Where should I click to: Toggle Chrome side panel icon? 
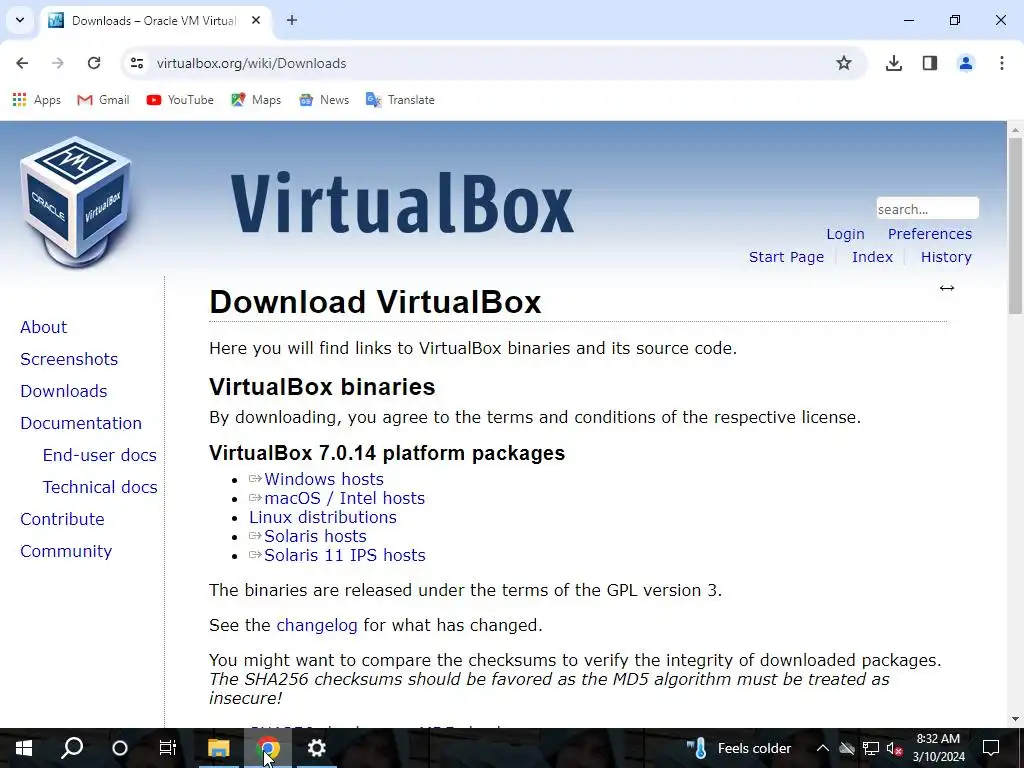[930, 63]
